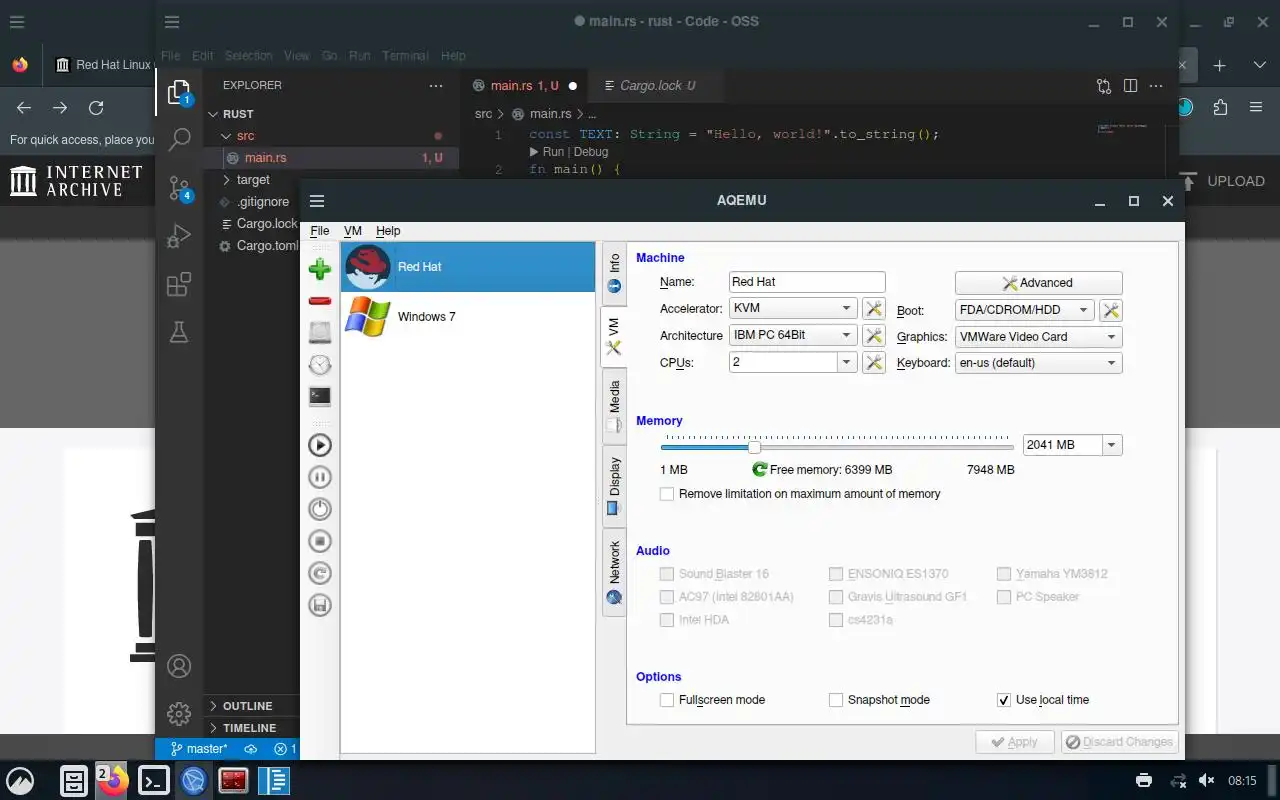Open boot order settings wrench icon
The width and height of the screenshot is (1280, 800).
(x=1110, y=310)
